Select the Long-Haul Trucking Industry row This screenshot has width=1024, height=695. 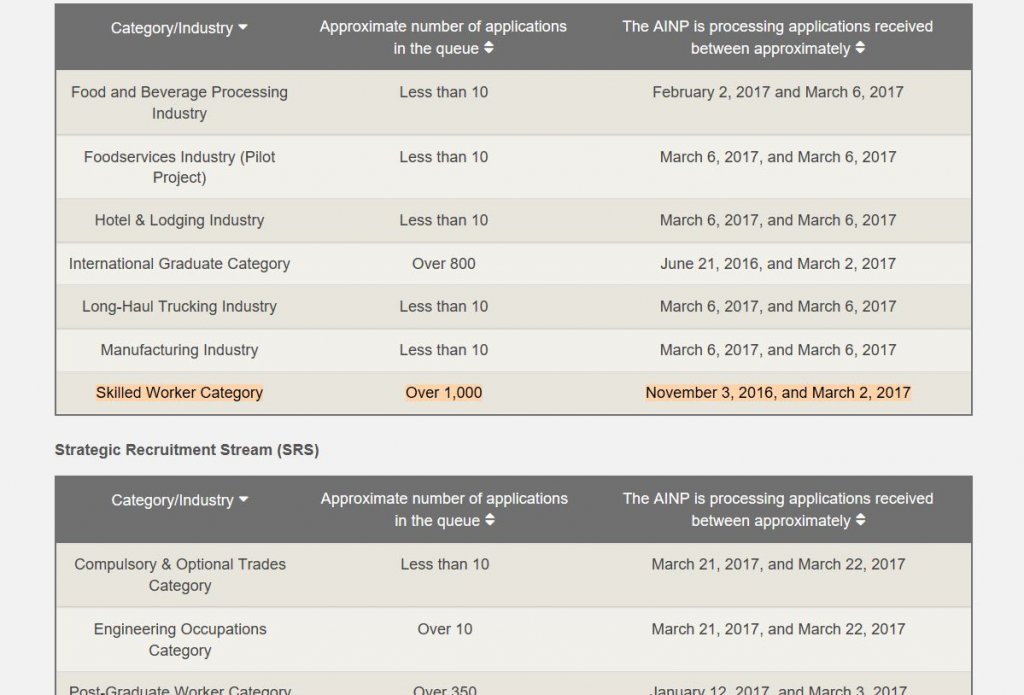(x=179, y=307)
